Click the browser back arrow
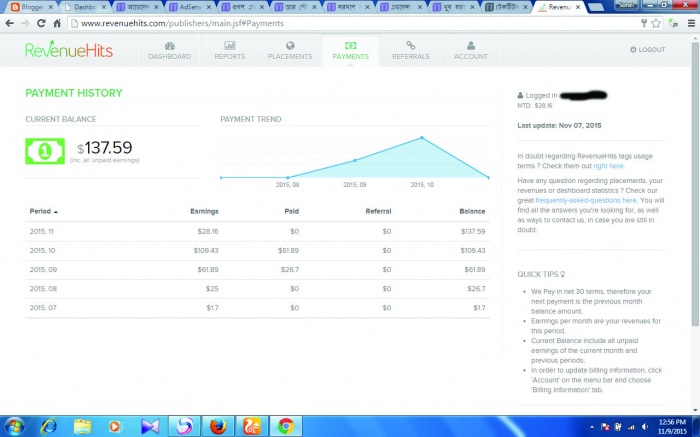The image size is (700, 437). tap(9, 23)
